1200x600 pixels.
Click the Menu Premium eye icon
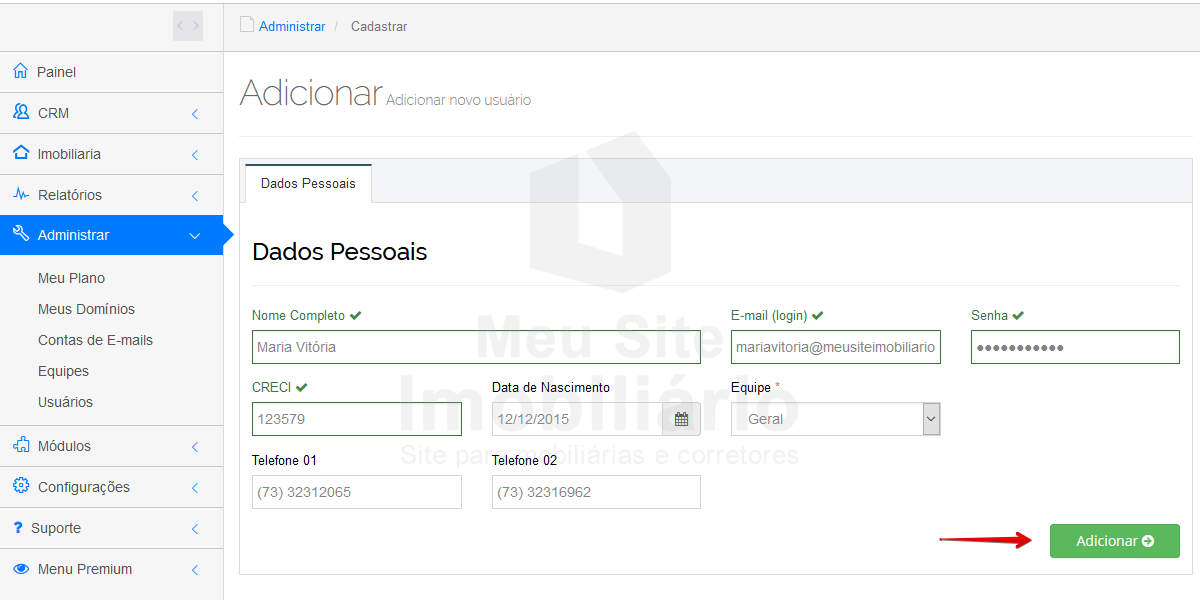tap(21, 569)
